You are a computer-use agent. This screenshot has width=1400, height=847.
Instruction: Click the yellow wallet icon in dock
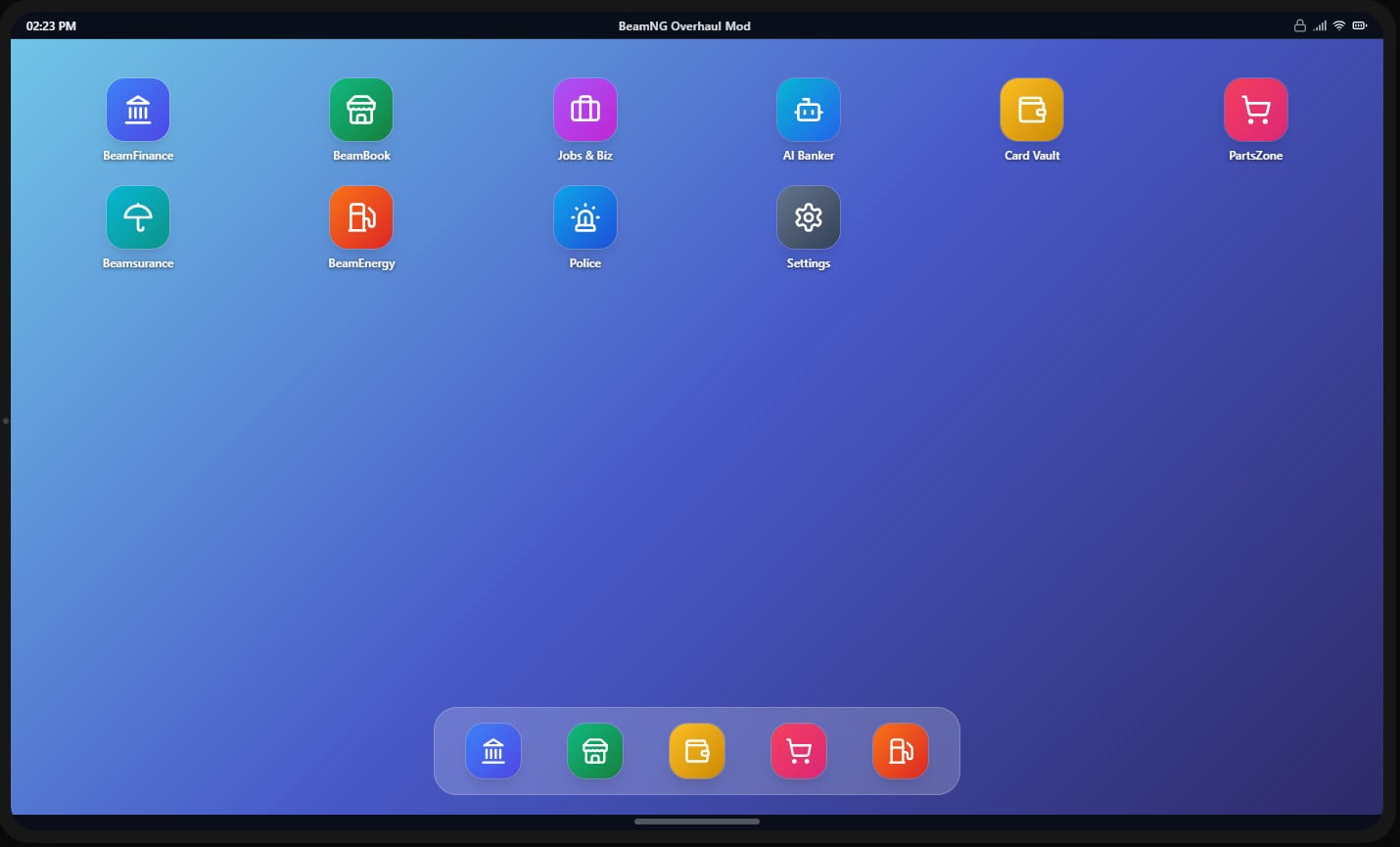pos(697,751)
